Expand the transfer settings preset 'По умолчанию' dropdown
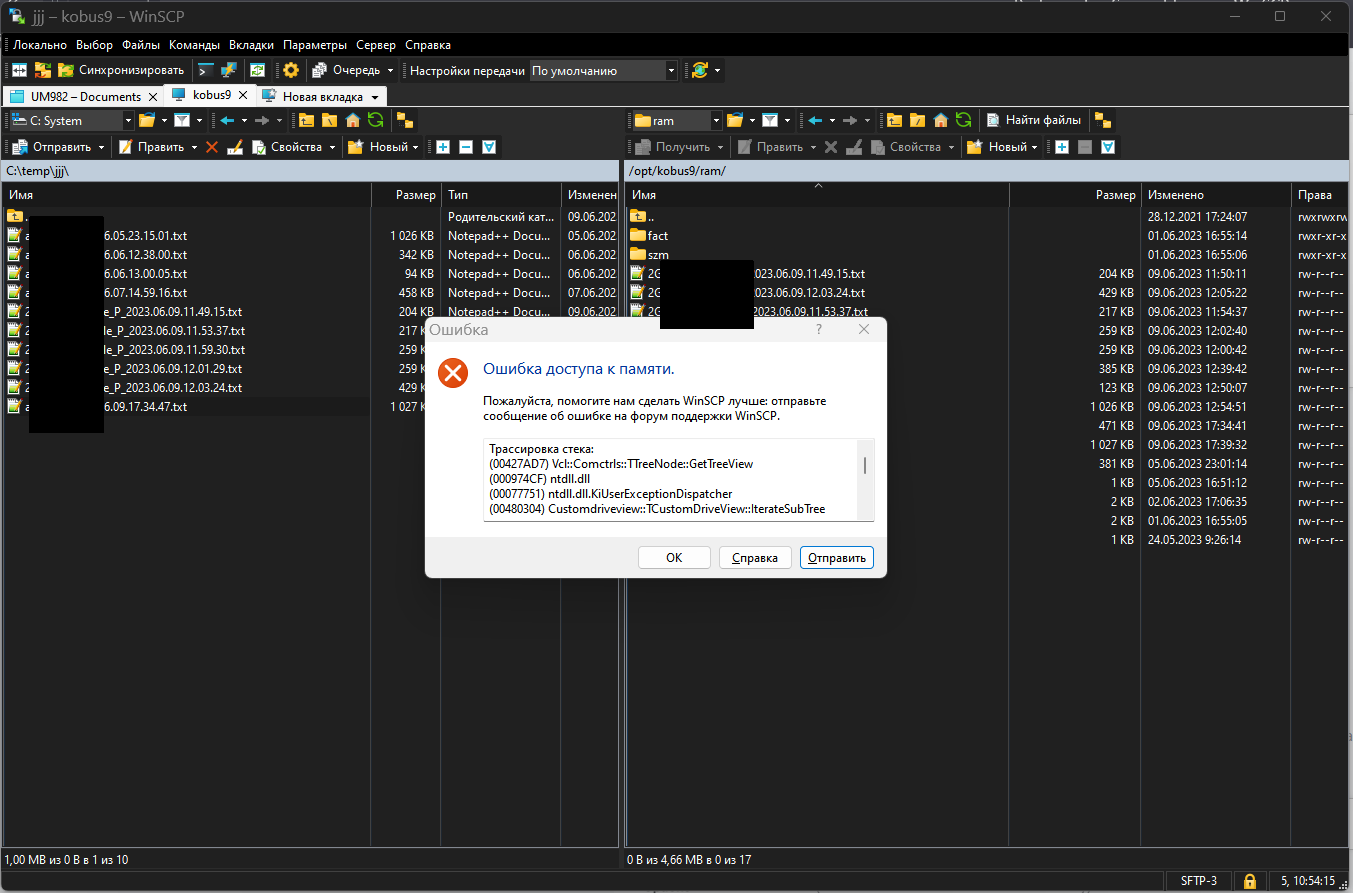 pyautogui.click(x=671, y=70)
